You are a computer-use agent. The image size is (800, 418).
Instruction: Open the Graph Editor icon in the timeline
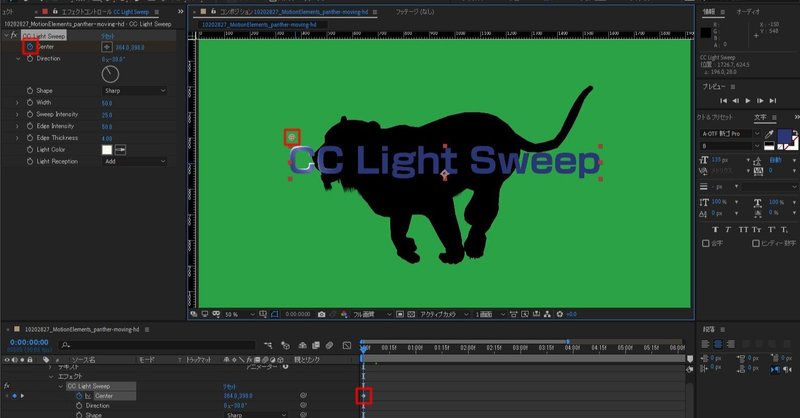point(347,346)
